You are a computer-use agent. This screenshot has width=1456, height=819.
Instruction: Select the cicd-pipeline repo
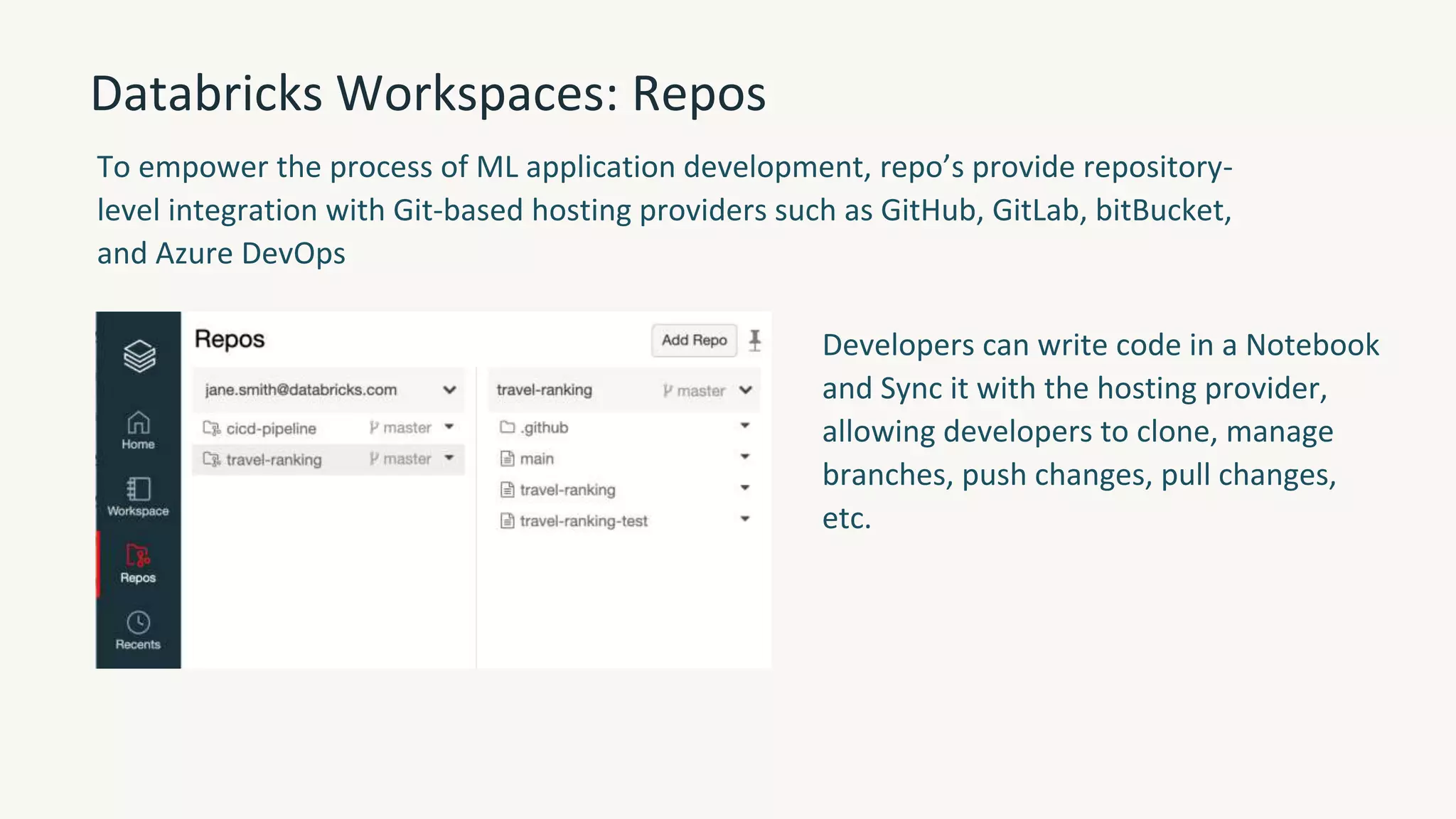click(271, 429)
